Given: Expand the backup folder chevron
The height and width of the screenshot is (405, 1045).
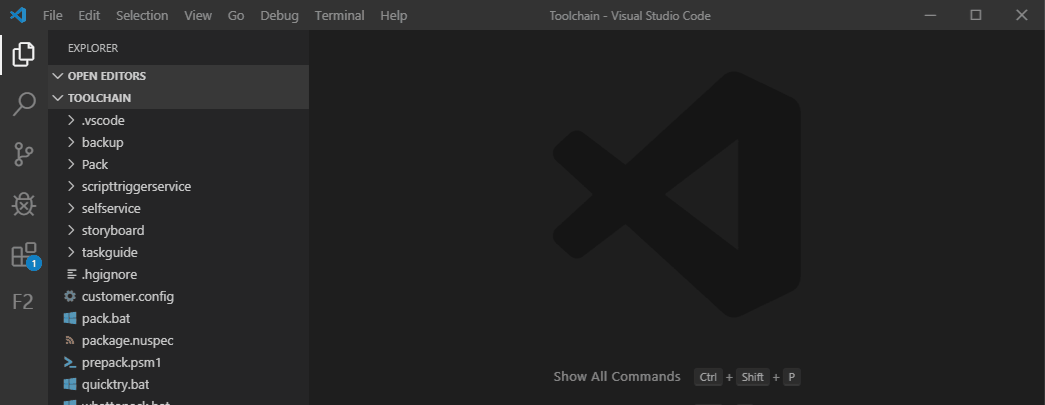Looking at the screenshot, I should click(x=71, y=143).
